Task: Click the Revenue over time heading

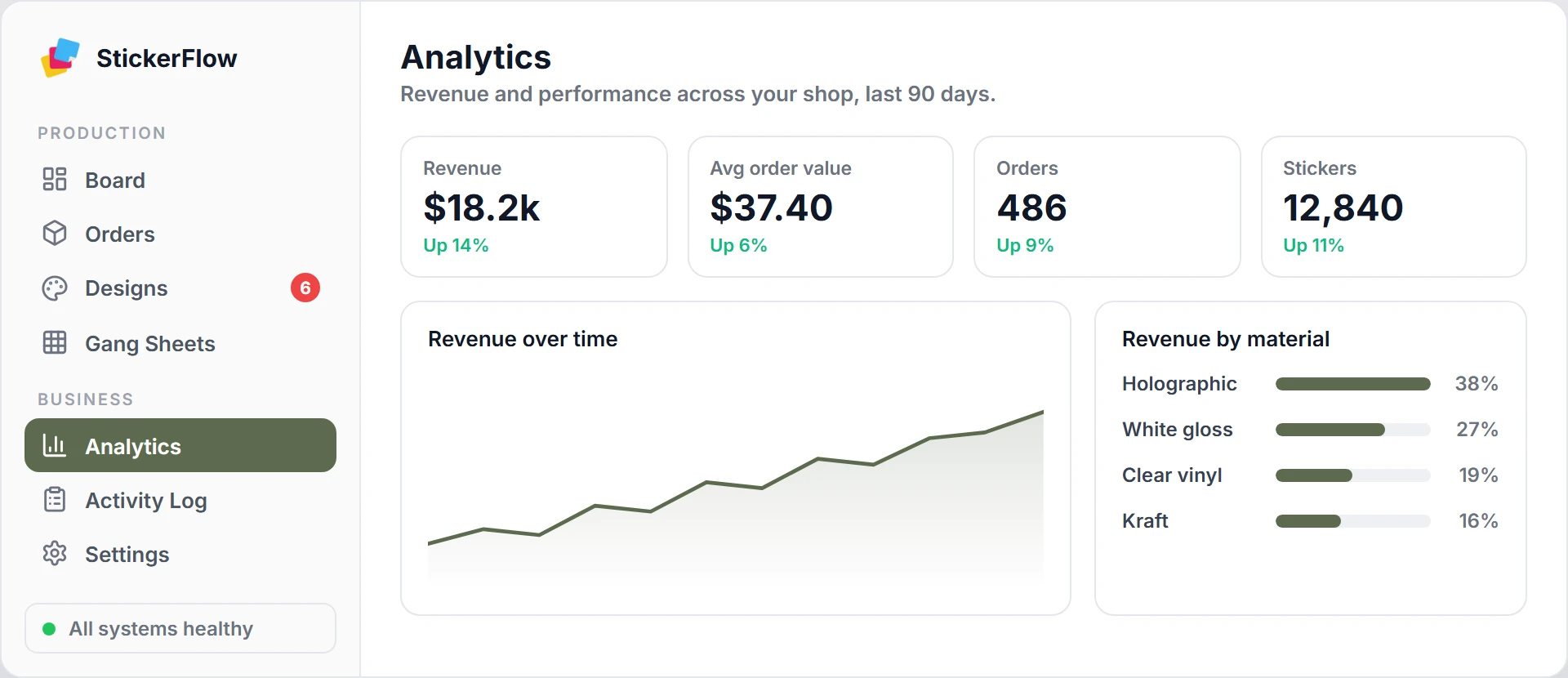Action: click(523, 339)
